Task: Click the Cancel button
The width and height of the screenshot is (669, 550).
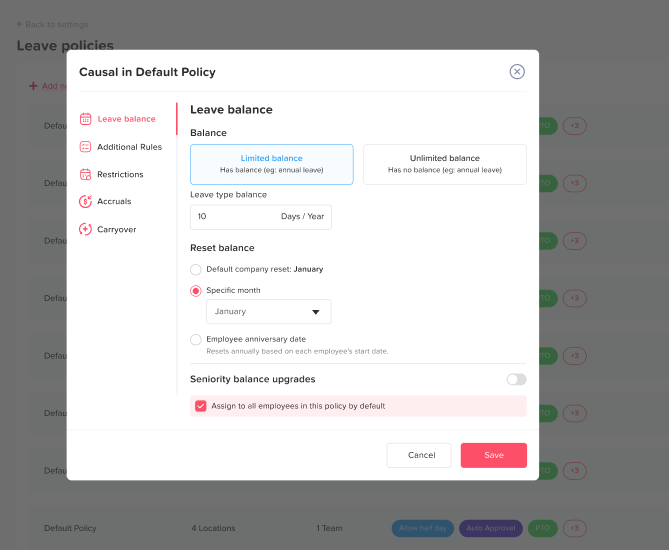Action: pos(419,455)
